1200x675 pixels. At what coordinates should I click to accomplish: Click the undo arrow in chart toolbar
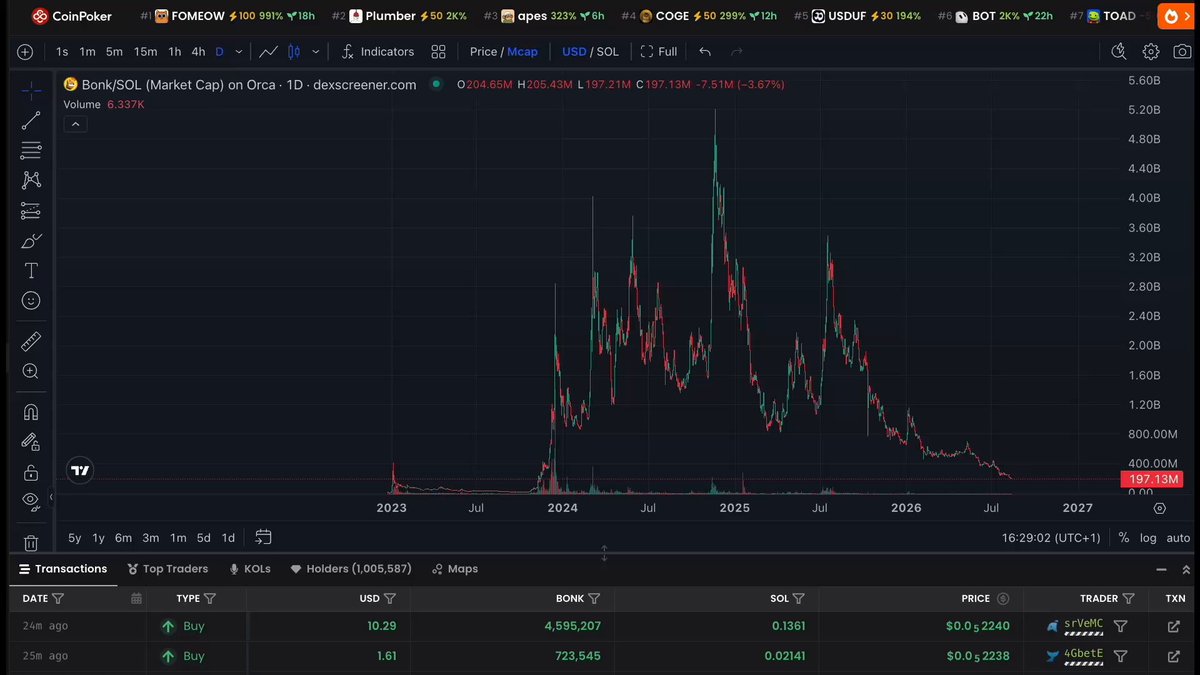pos(705,52)
